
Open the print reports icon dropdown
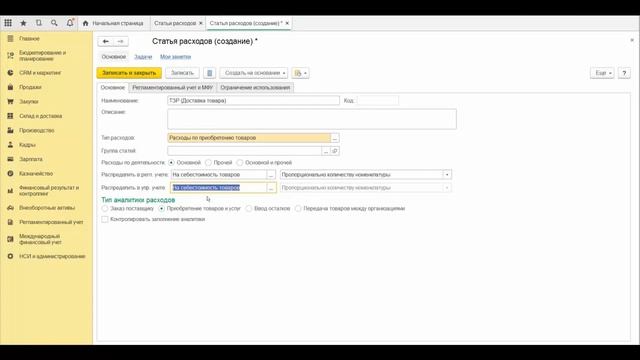[300, 73]
